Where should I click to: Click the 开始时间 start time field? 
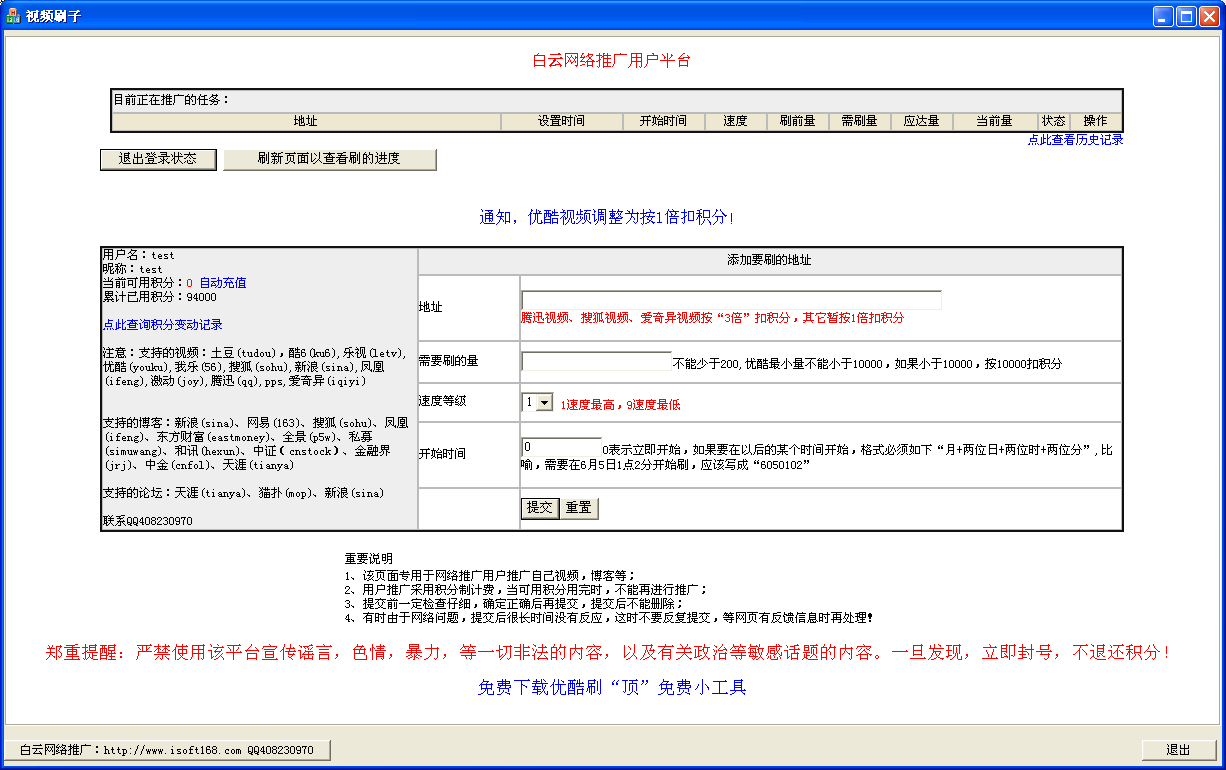tap(560, 447)
